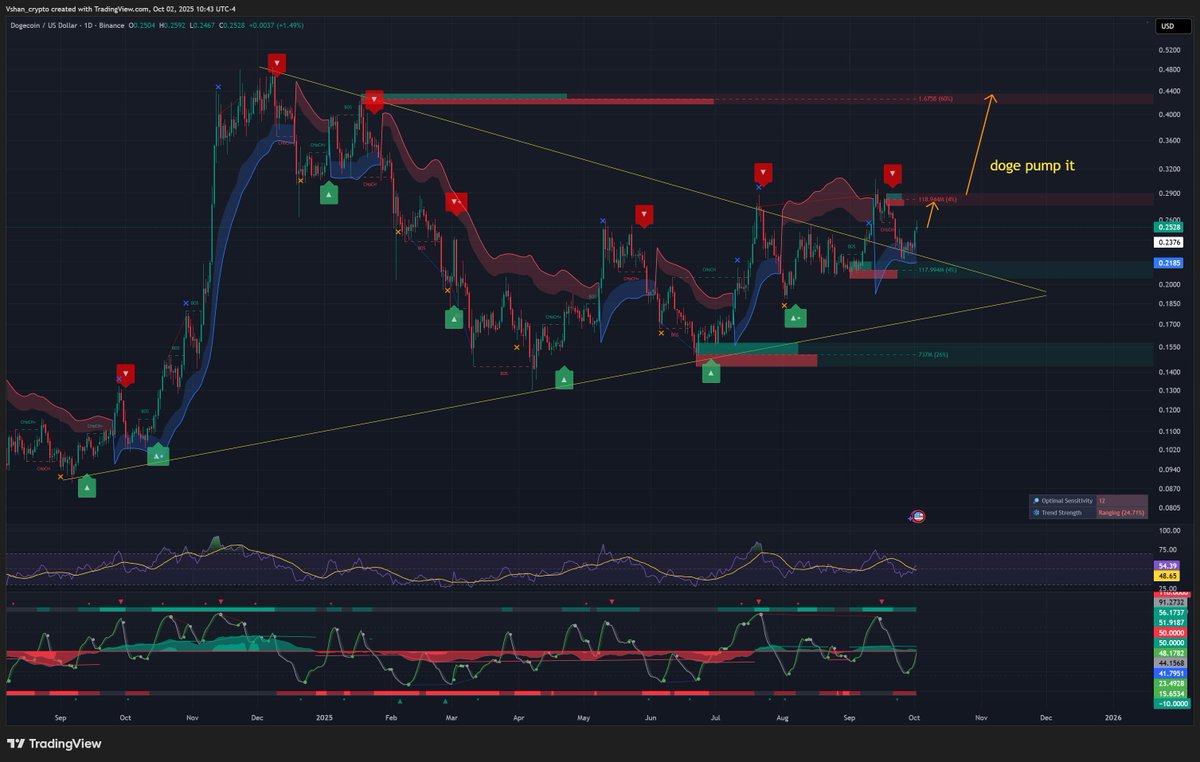Click the 'Optimal Sensitivity' label
The height and width of the screenshot is (762, 1200).
click(1066, 500)
